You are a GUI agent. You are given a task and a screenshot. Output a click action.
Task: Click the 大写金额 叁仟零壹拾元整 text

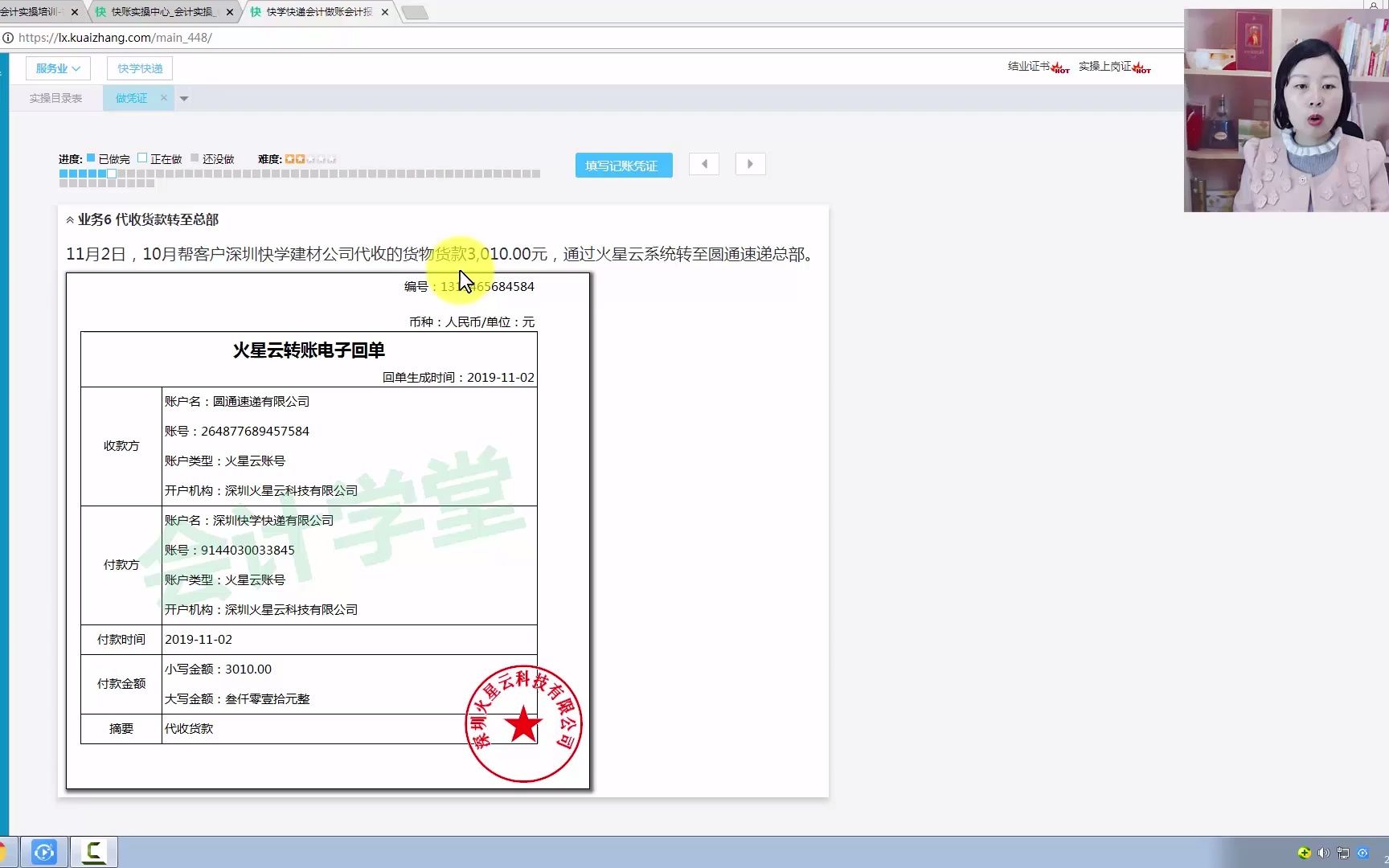(x=237, y=699)
